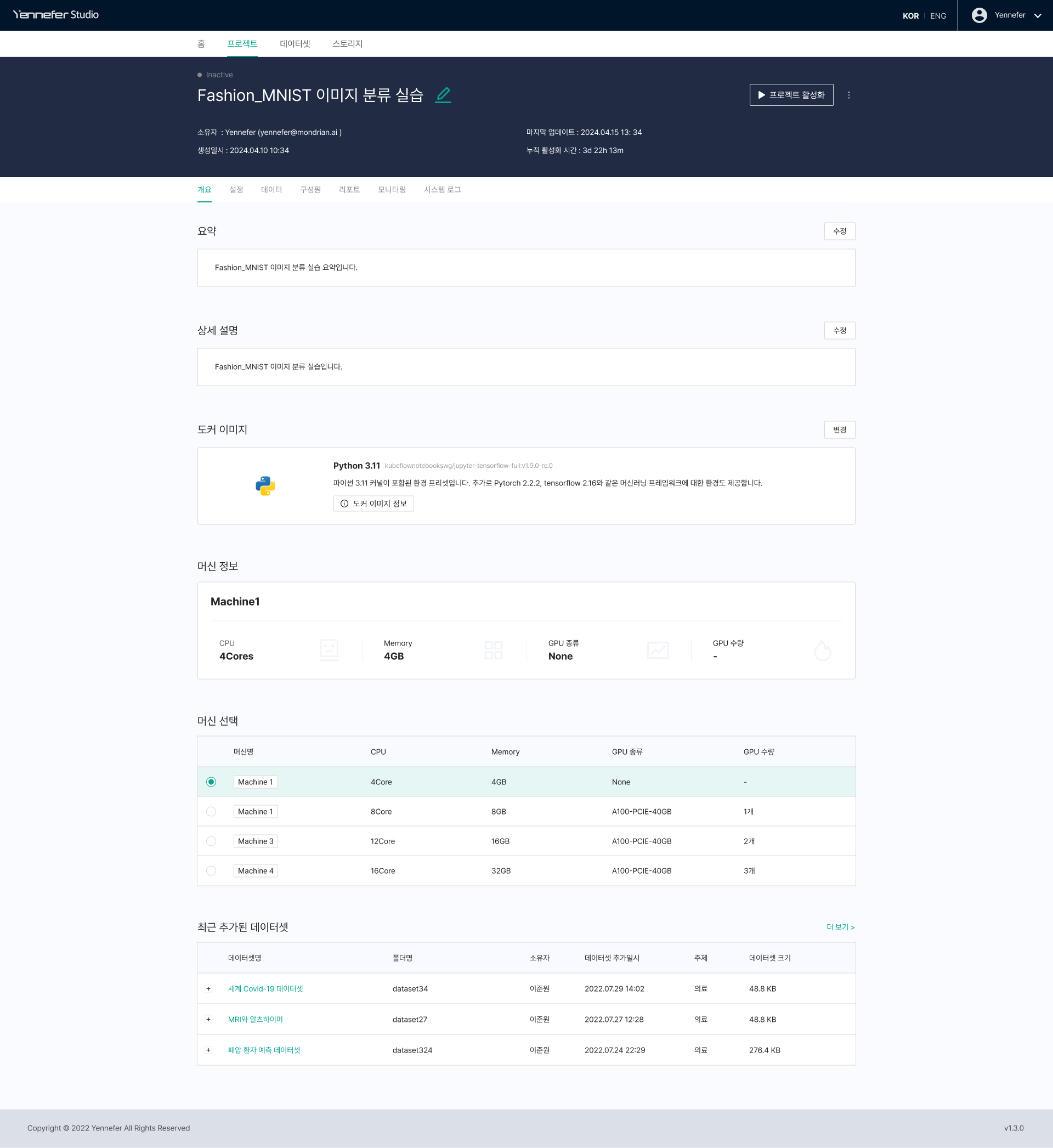Click the GPU flame icon in Machine1 card
The height and width of the screenshot is (1148, 1053).
pos(822,649)
